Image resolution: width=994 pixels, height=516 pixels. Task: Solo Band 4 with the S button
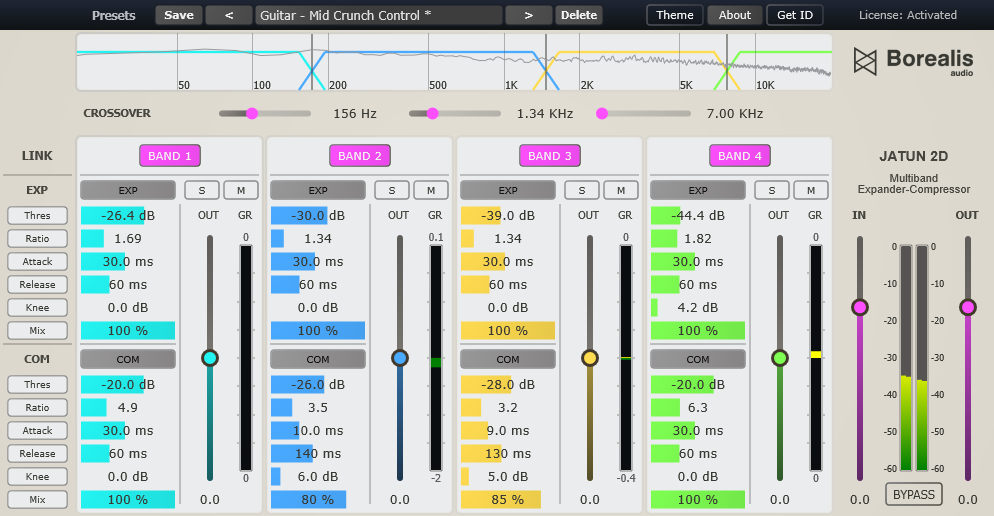pyautogui.click(x=771, y=190)
